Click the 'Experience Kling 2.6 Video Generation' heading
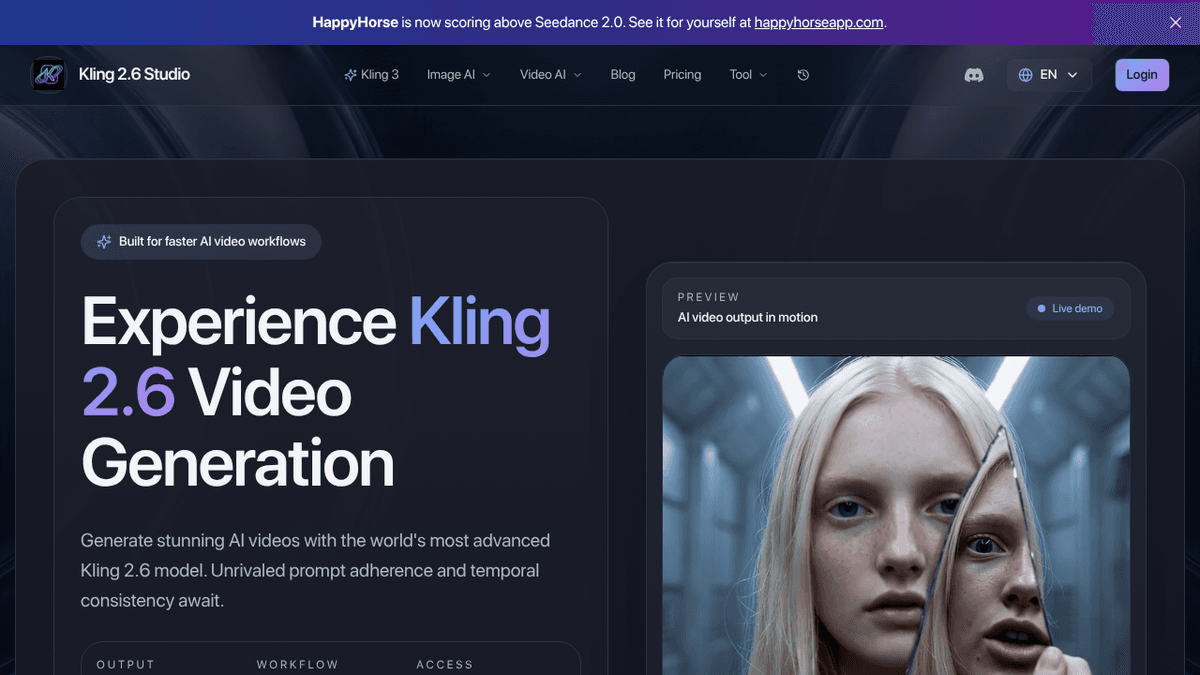 click(x=316, y=392)
